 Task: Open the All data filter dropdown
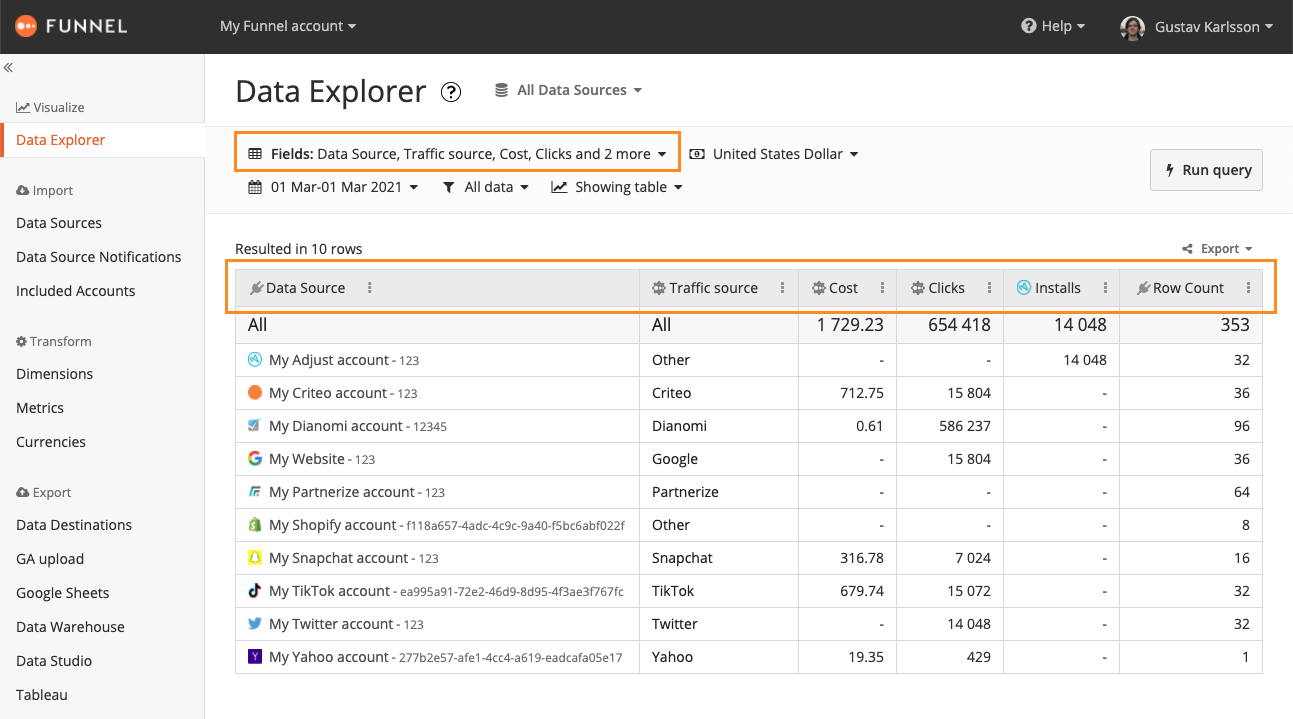[x=485, y=187]
